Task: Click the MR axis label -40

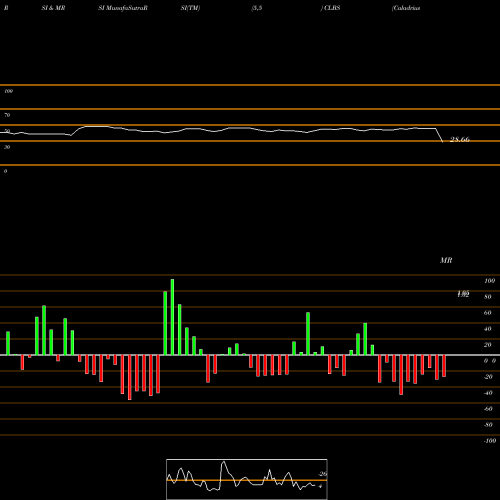Action: 488,393
